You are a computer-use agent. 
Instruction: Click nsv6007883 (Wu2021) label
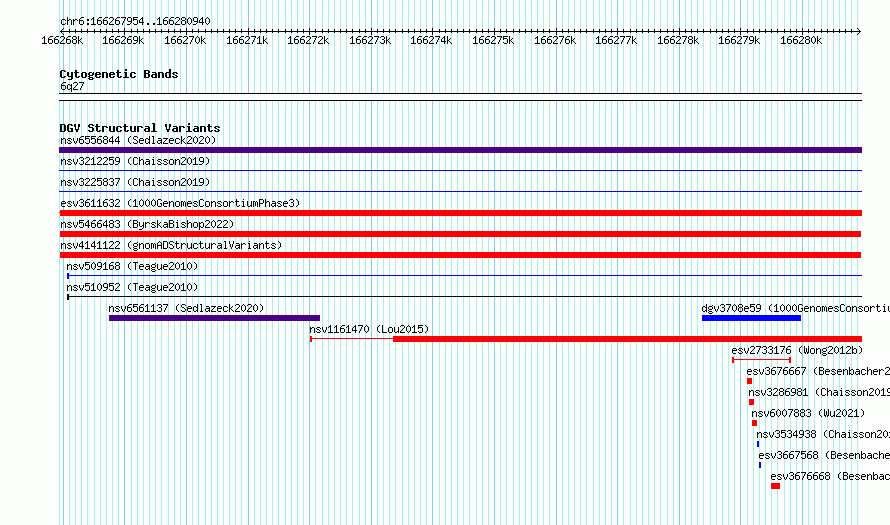click(808, 413)
